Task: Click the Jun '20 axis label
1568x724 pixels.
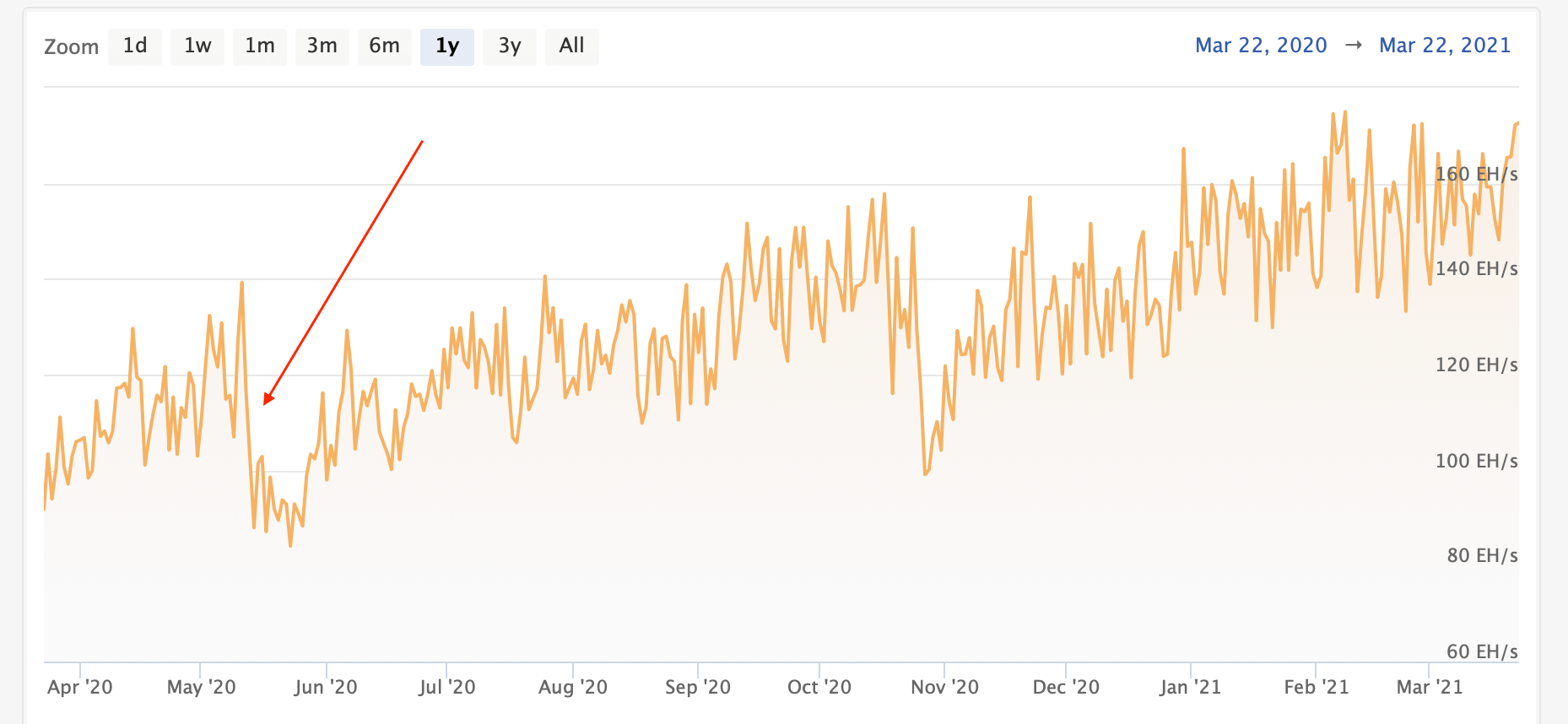Action: 326,687
